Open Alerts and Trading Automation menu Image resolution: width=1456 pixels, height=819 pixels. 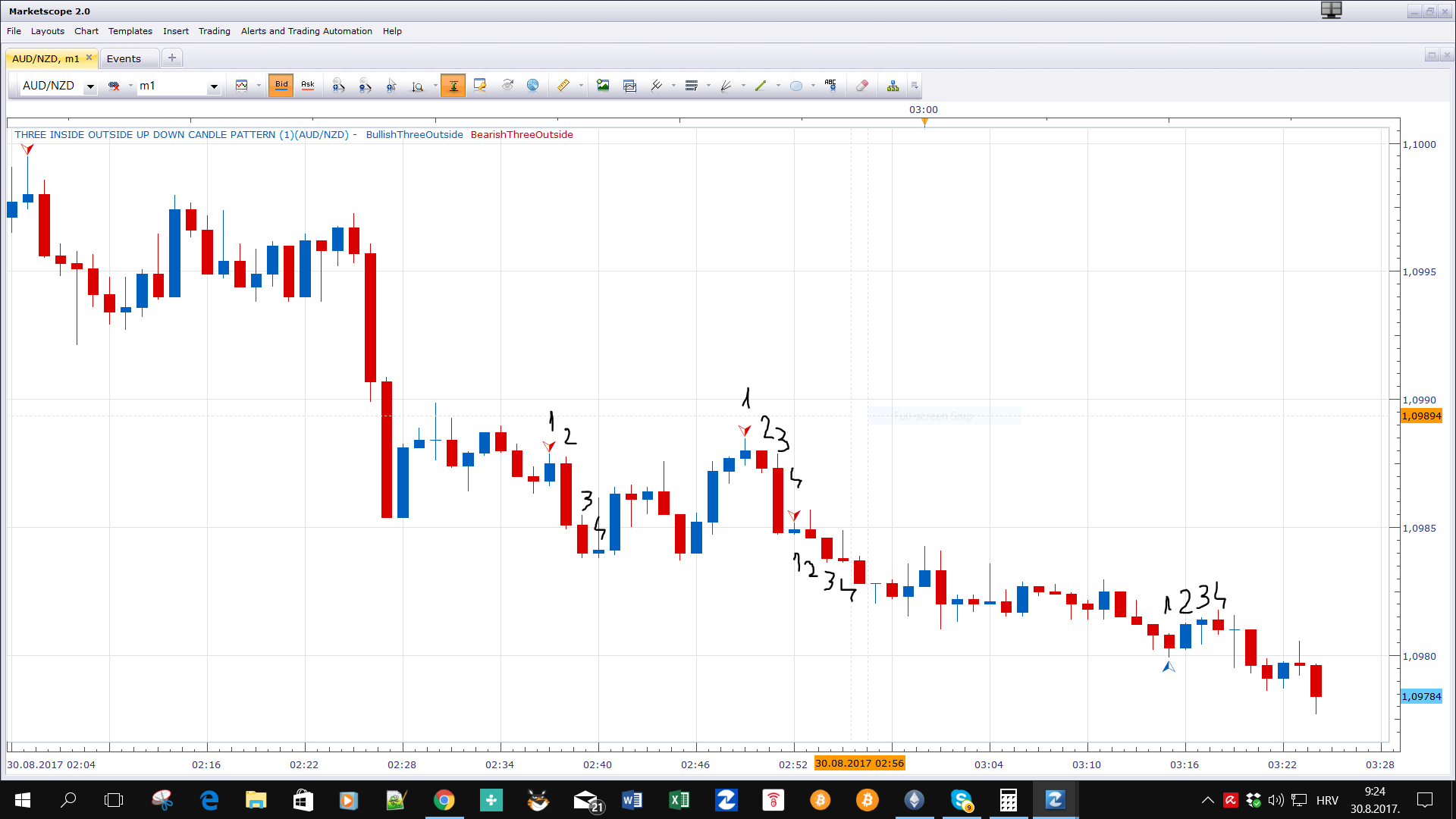click(306, 31)
